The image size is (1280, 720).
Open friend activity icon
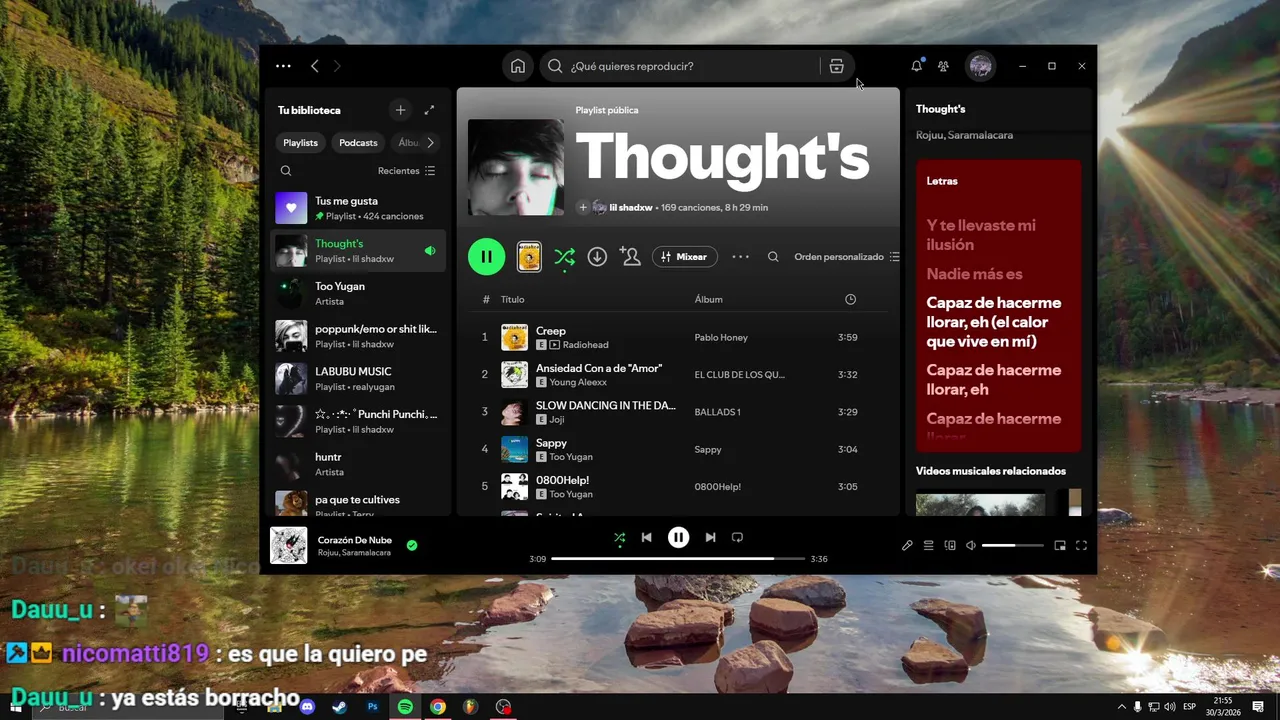point(943,66)
